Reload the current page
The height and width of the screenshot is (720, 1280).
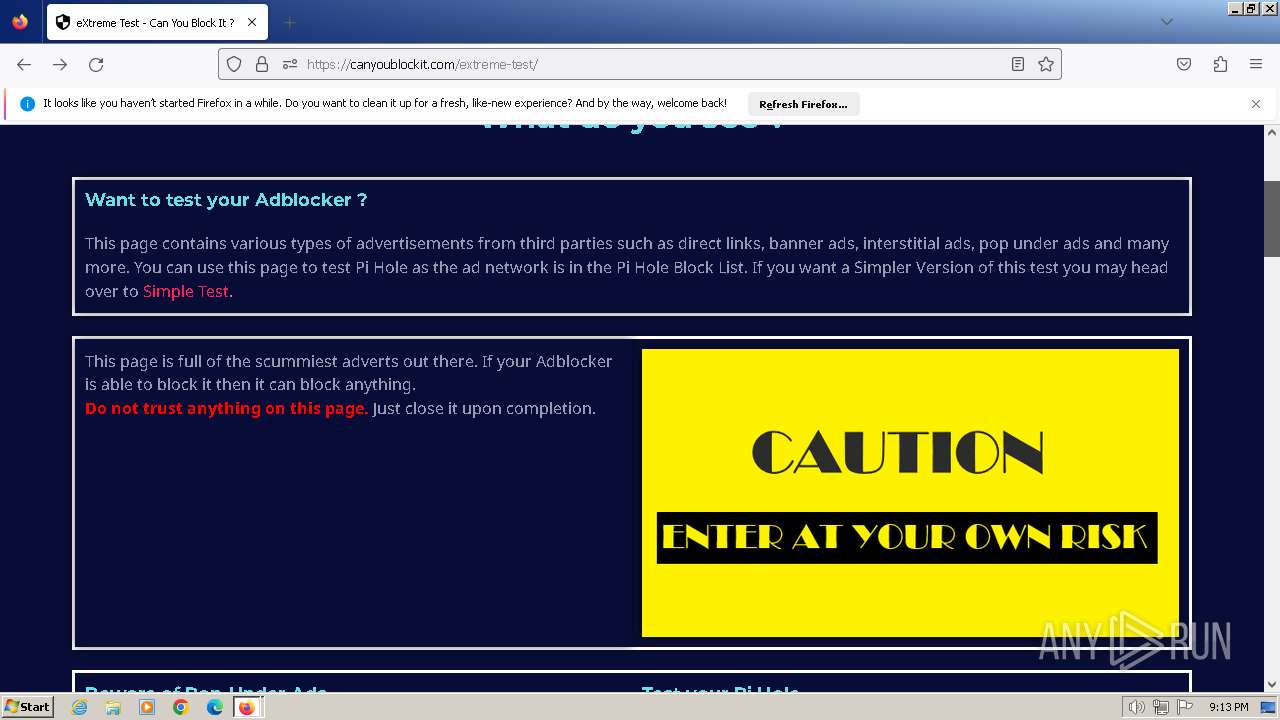click(96, 64)
